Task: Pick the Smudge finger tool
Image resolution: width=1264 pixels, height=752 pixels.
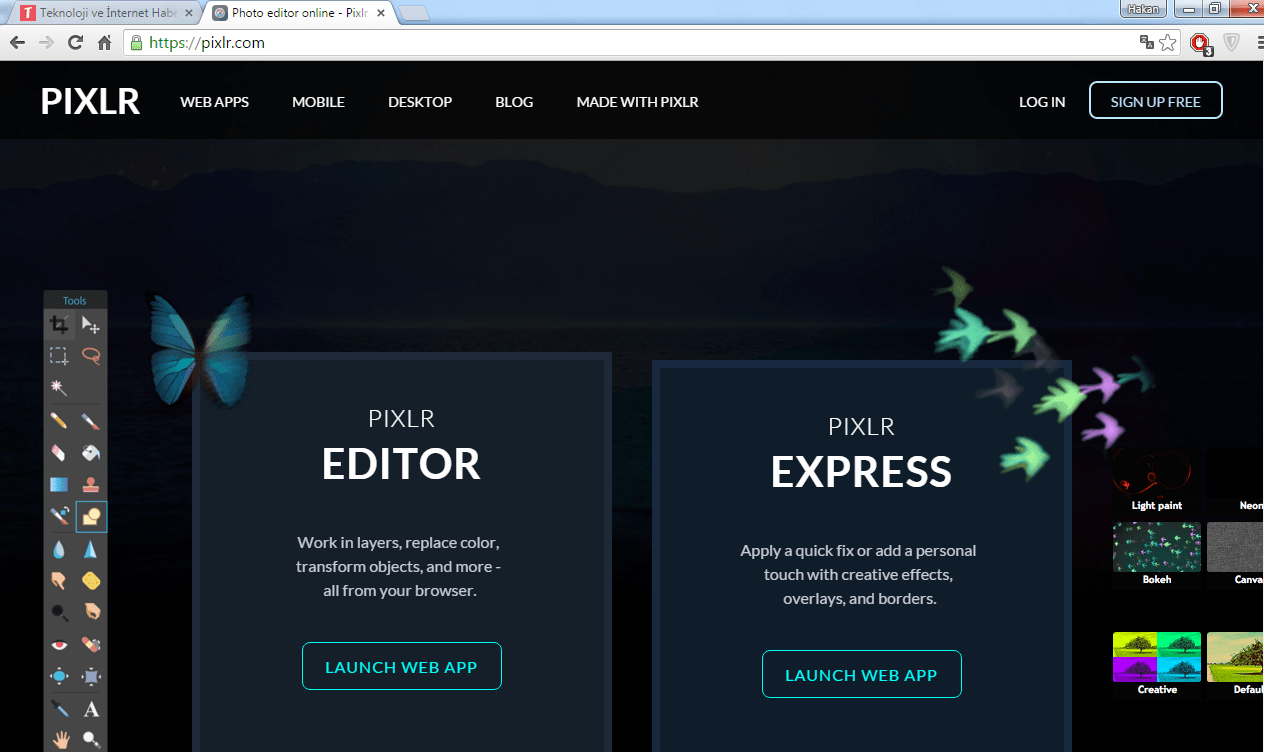Action: click(x=60, y=580)
